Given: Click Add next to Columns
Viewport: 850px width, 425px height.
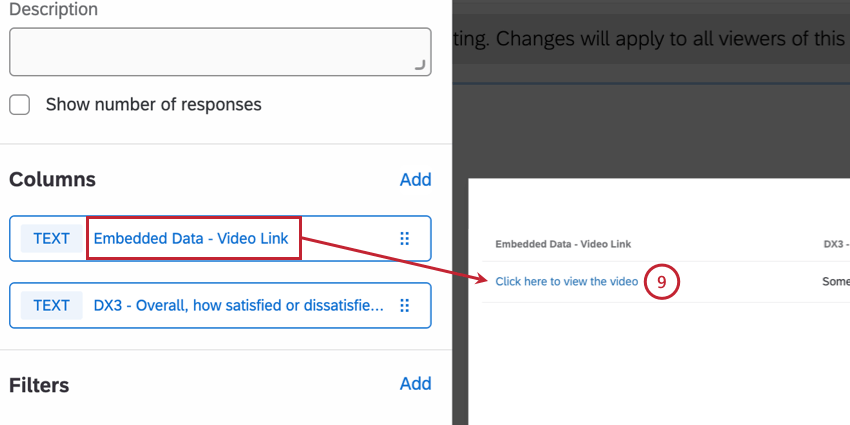Looking at the screenshot, I should (x=415, y=180).
